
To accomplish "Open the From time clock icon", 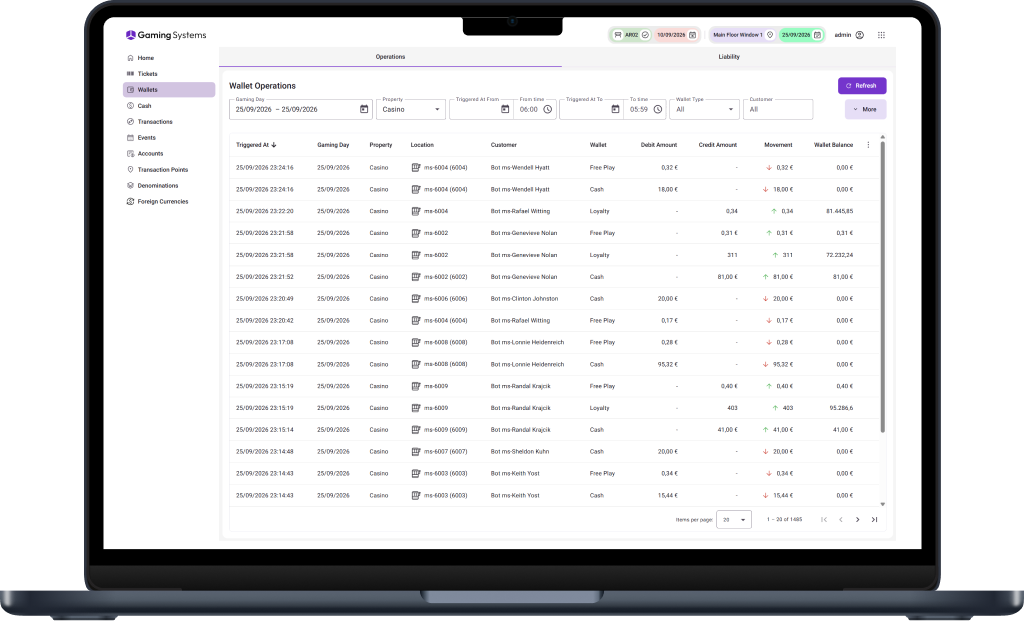I will (x=548, y=109).
